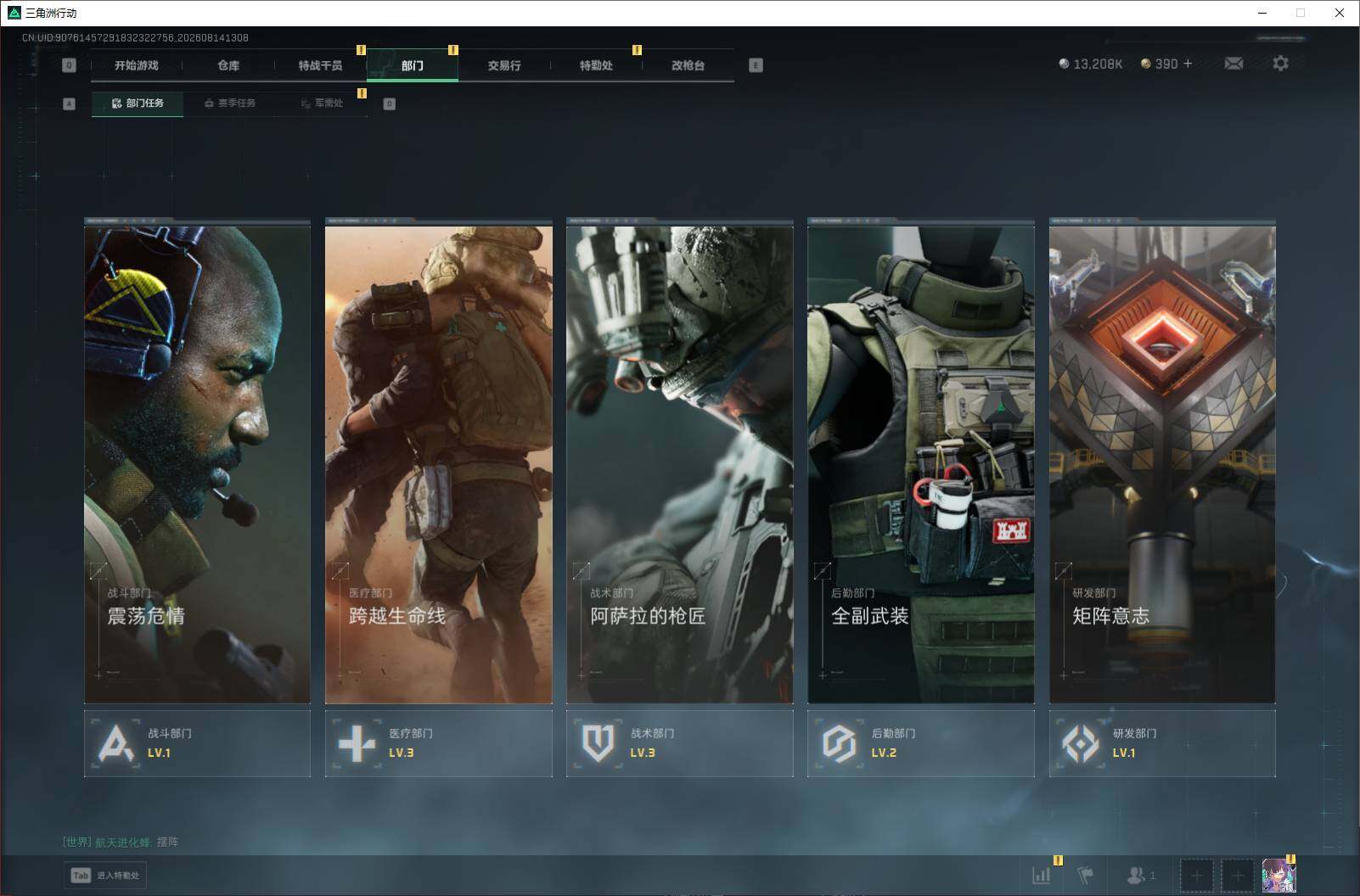Minimize the 三角洲行动 window
The width and height of the screenshot is (1360, 896).
coord(1262,13)
